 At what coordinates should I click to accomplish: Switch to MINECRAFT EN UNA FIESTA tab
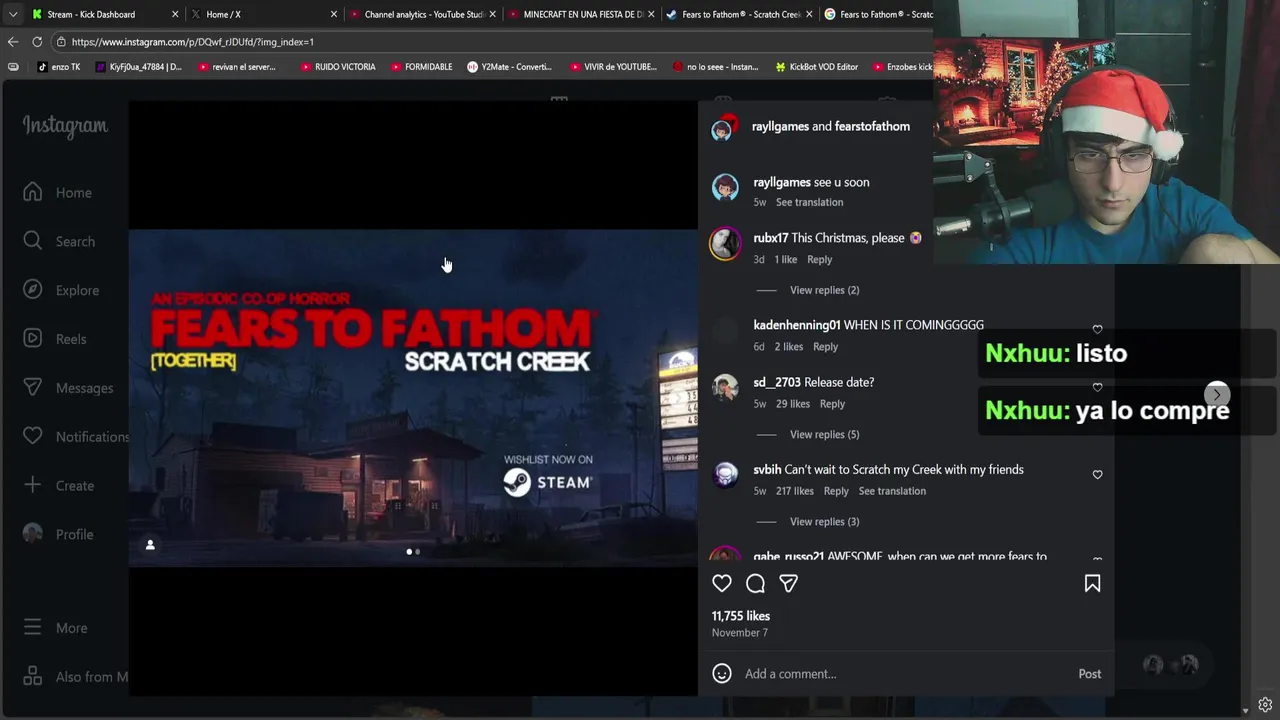point(582,14)
